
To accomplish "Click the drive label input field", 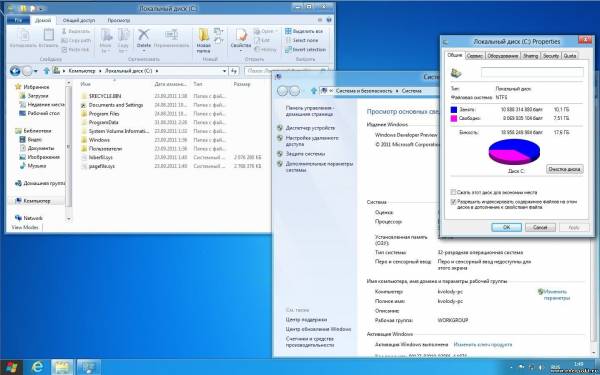I will [x=532, y=72].
